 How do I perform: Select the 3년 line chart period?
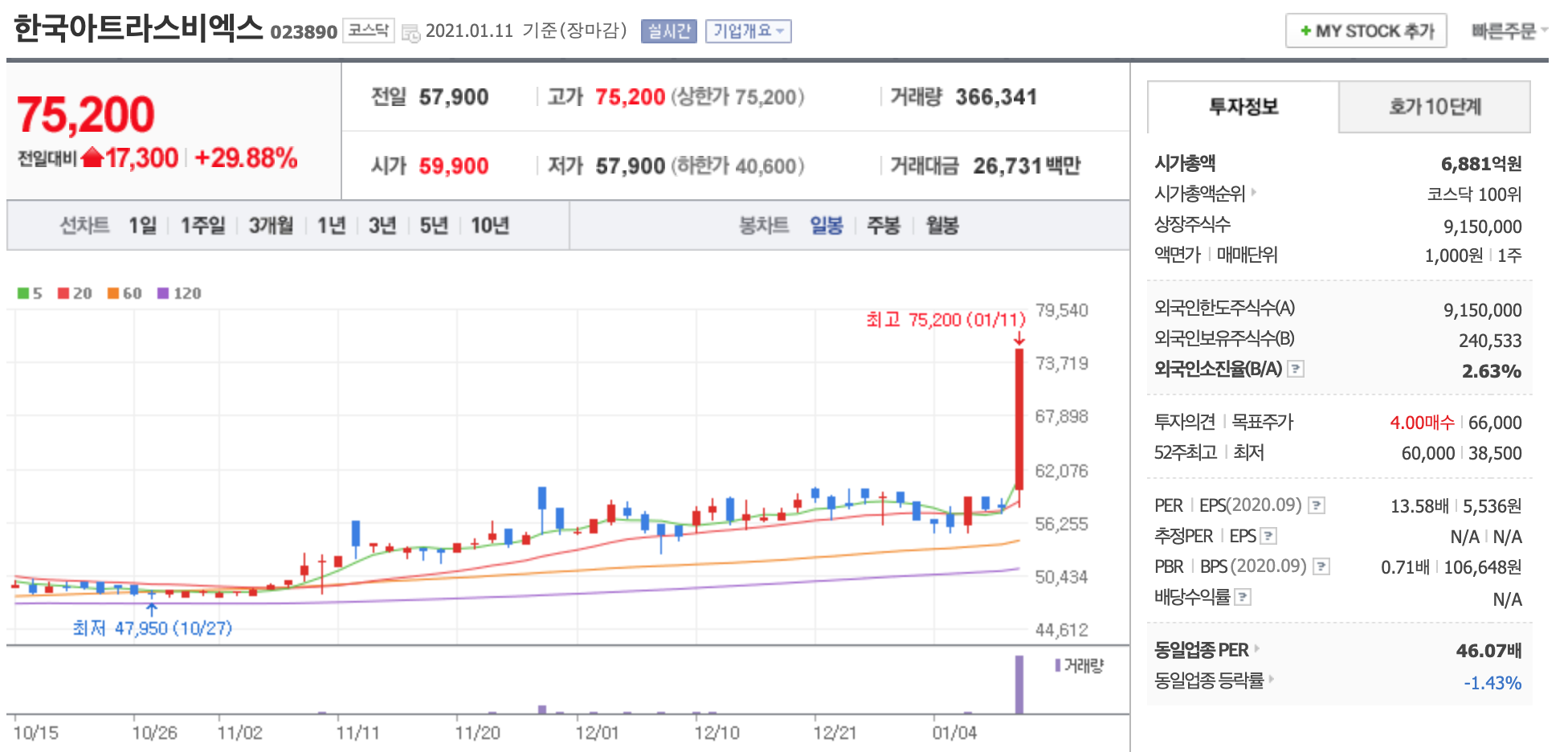382,225
